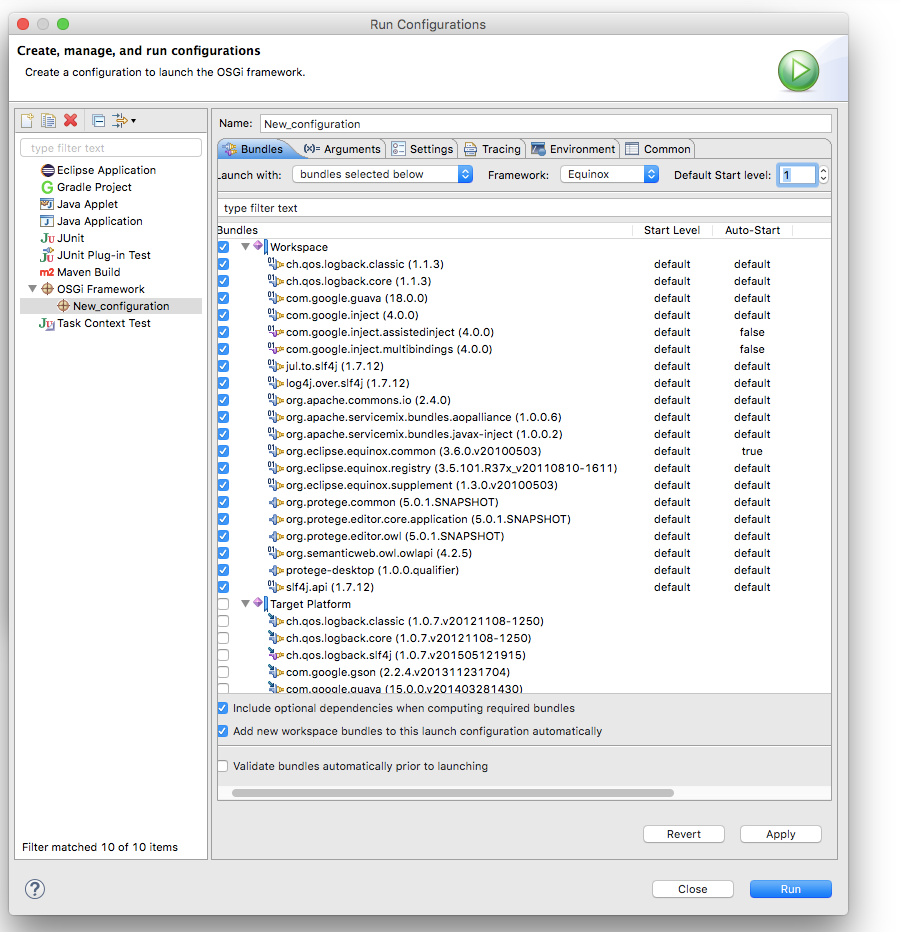Select the org.eclipse.equinox.registry bundle row
The width and height of the screenshot is (900, 932).
click(524, 468)
